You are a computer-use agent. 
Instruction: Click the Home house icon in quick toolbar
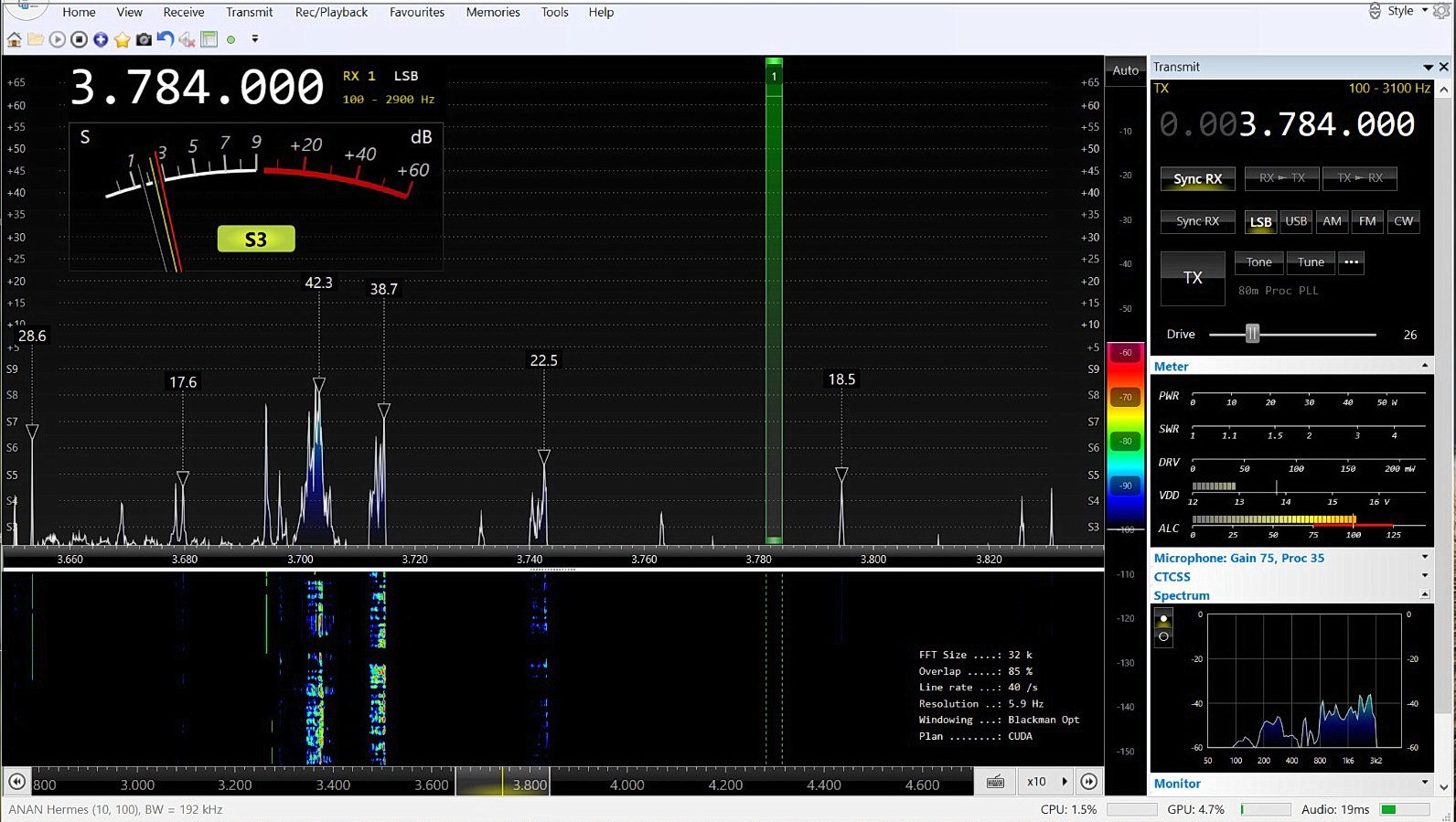coord(14,39)
